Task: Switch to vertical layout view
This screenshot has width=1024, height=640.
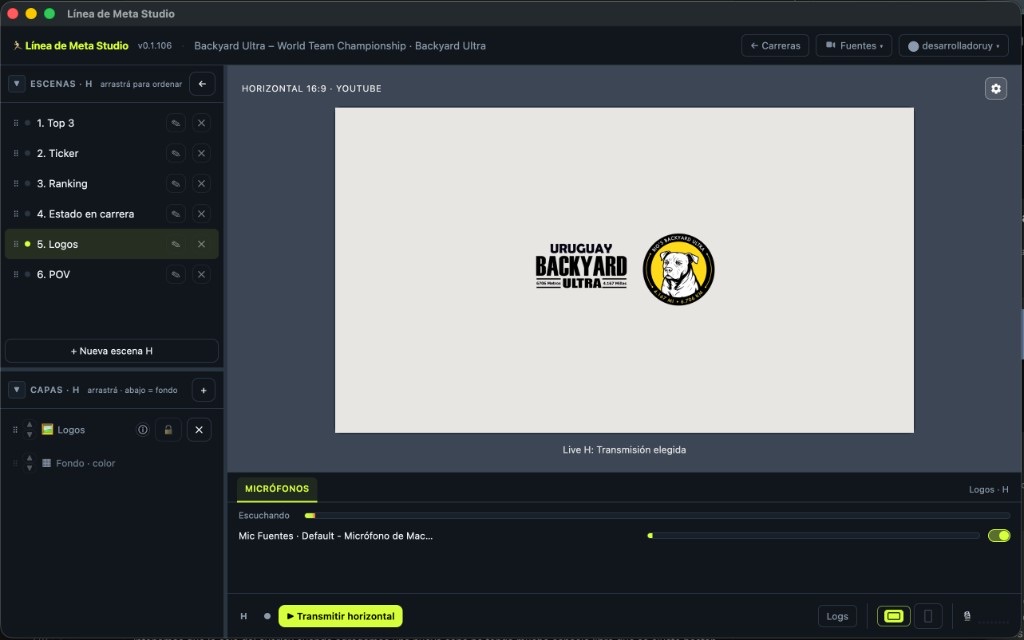Action: pyautogui.click(x=927, y=616)
